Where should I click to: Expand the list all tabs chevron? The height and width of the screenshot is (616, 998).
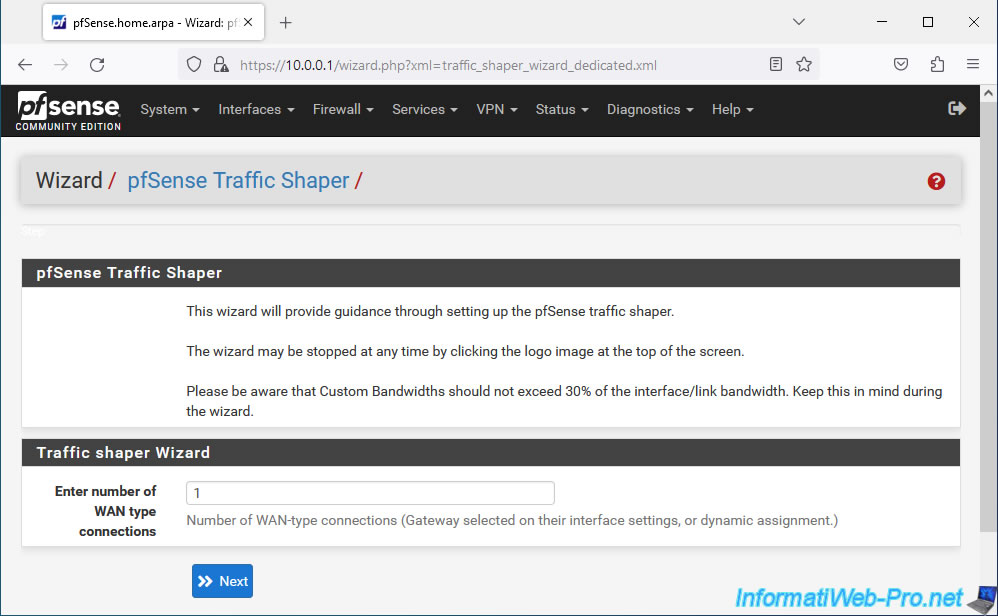(799, 22)
